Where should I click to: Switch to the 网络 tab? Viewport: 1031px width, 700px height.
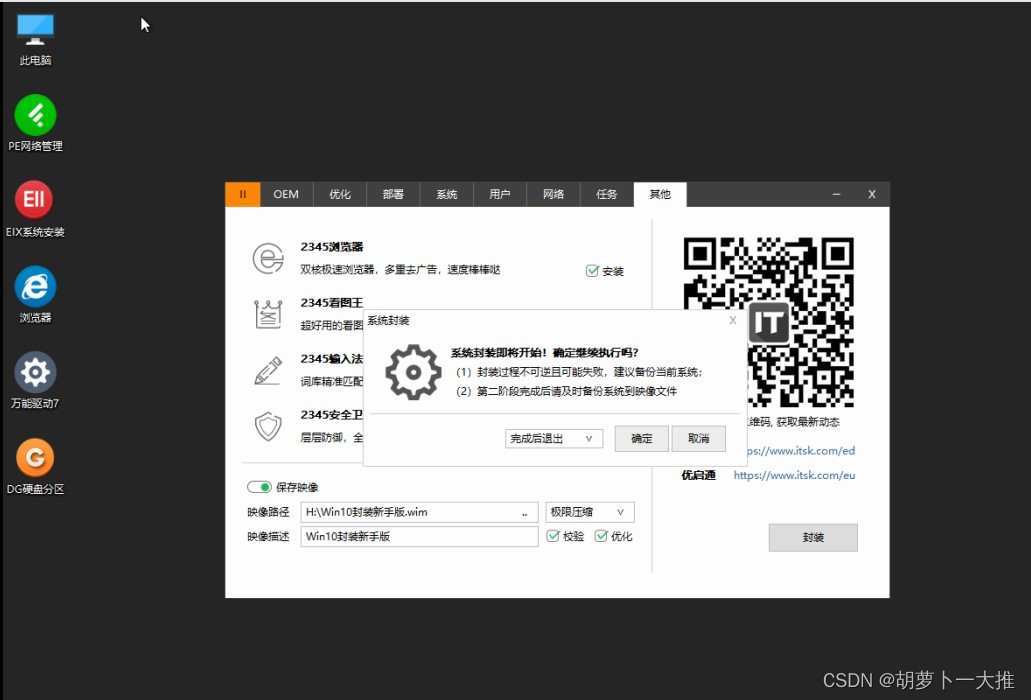(x=553, y=194)
